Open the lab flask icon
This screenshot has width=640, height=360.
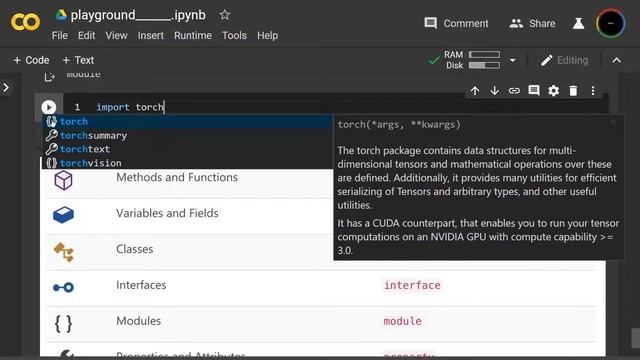(578, 24)
